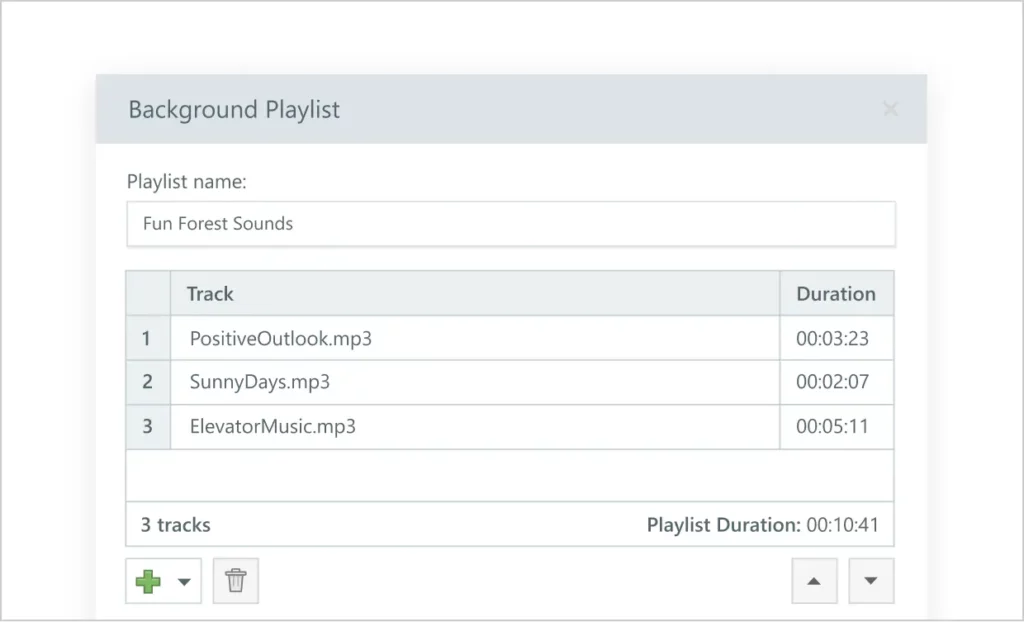Screen dimensions: 1024x622
Task: Click the Track column header
Action: coord(210,294)
